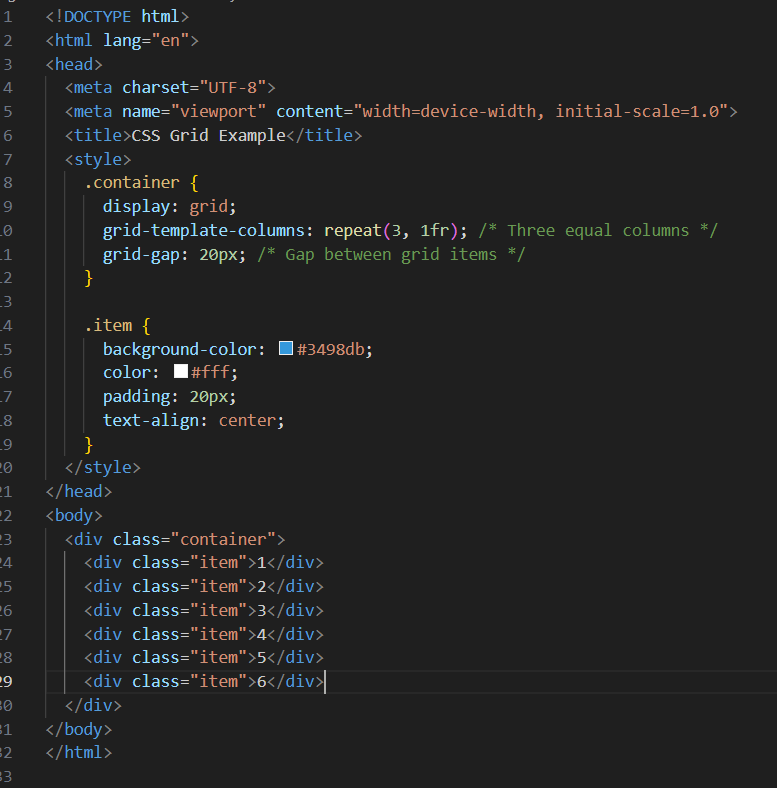Click the closing </body> tag
Viewport: 777px width, 788px height.
78,730
